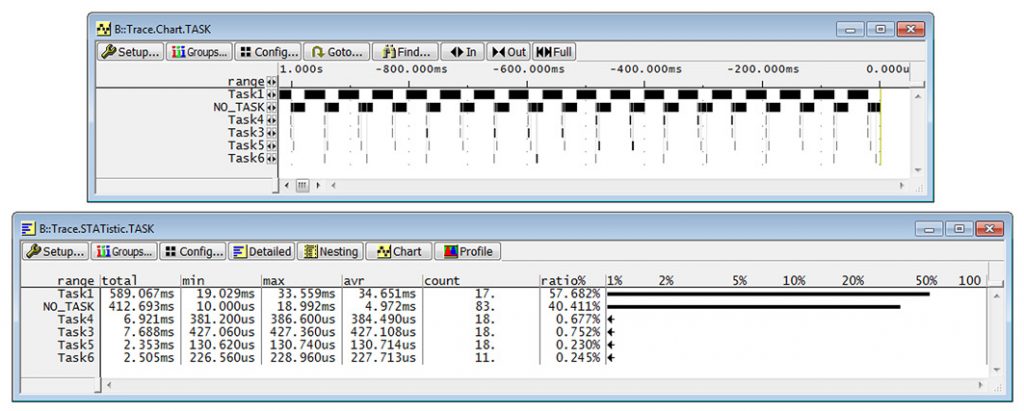The width and height of the screenshot is (1024, 411).
Task: Open Chart from the statistics toolbar
Action: click(x=397, y=251)
